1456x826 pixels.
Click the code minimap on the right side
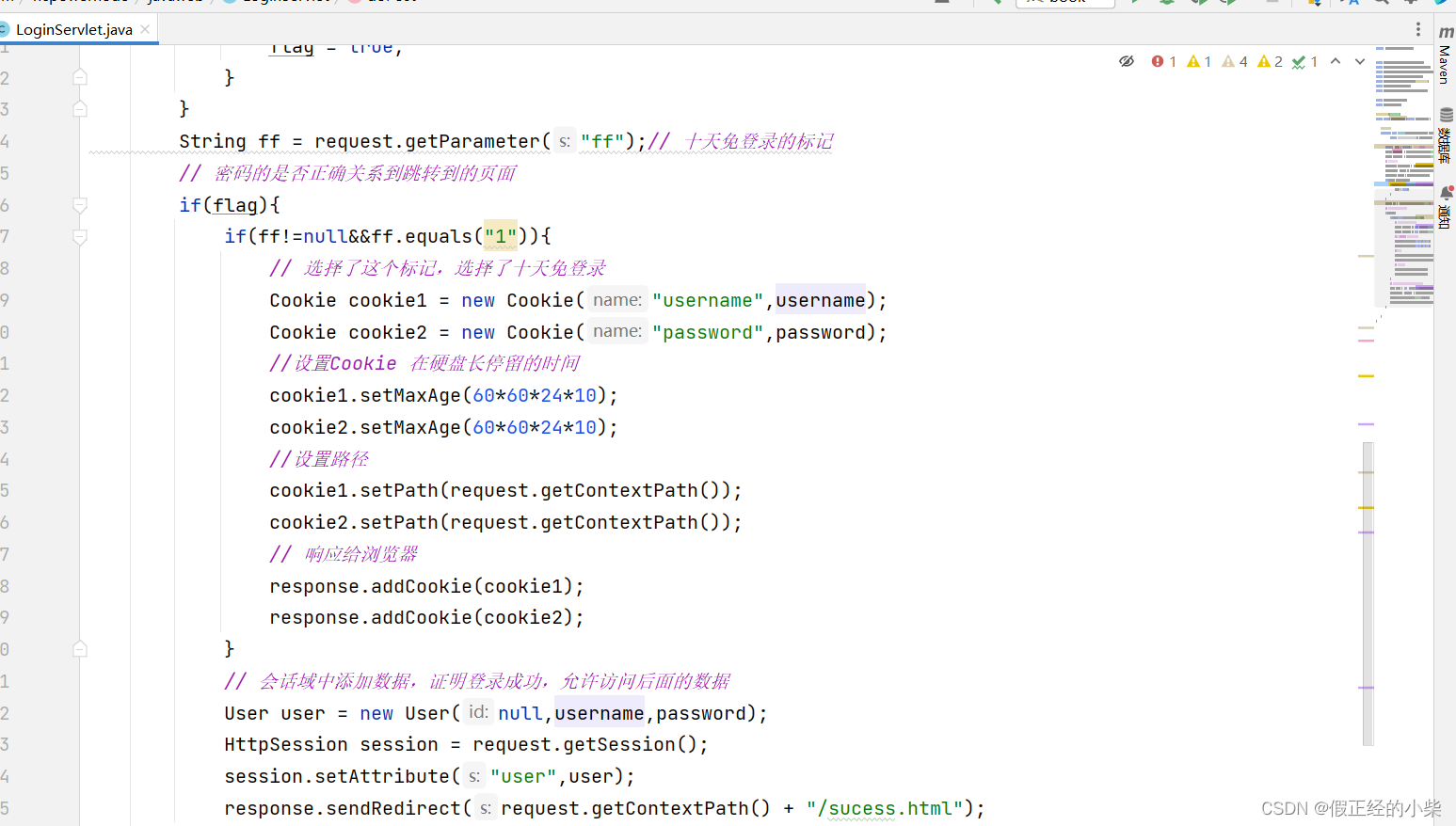pyautogui.click(x=1403, y=177)
